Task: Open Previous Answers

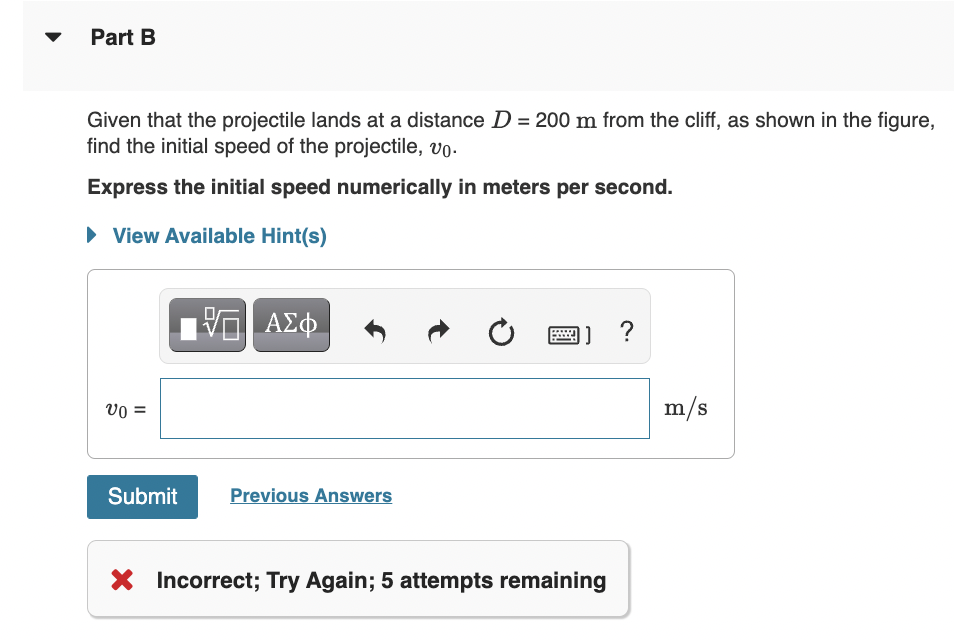Action: [310, 495]
